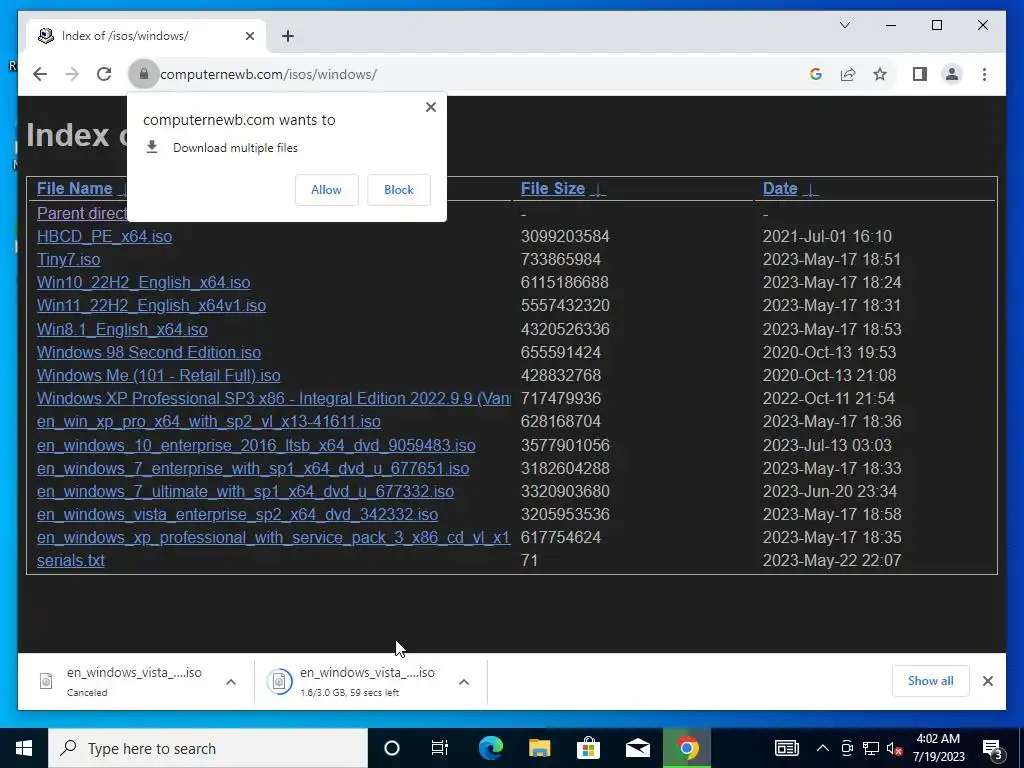Open Mail app from taskbar
1024x768 pixels.
coord(637,748)
